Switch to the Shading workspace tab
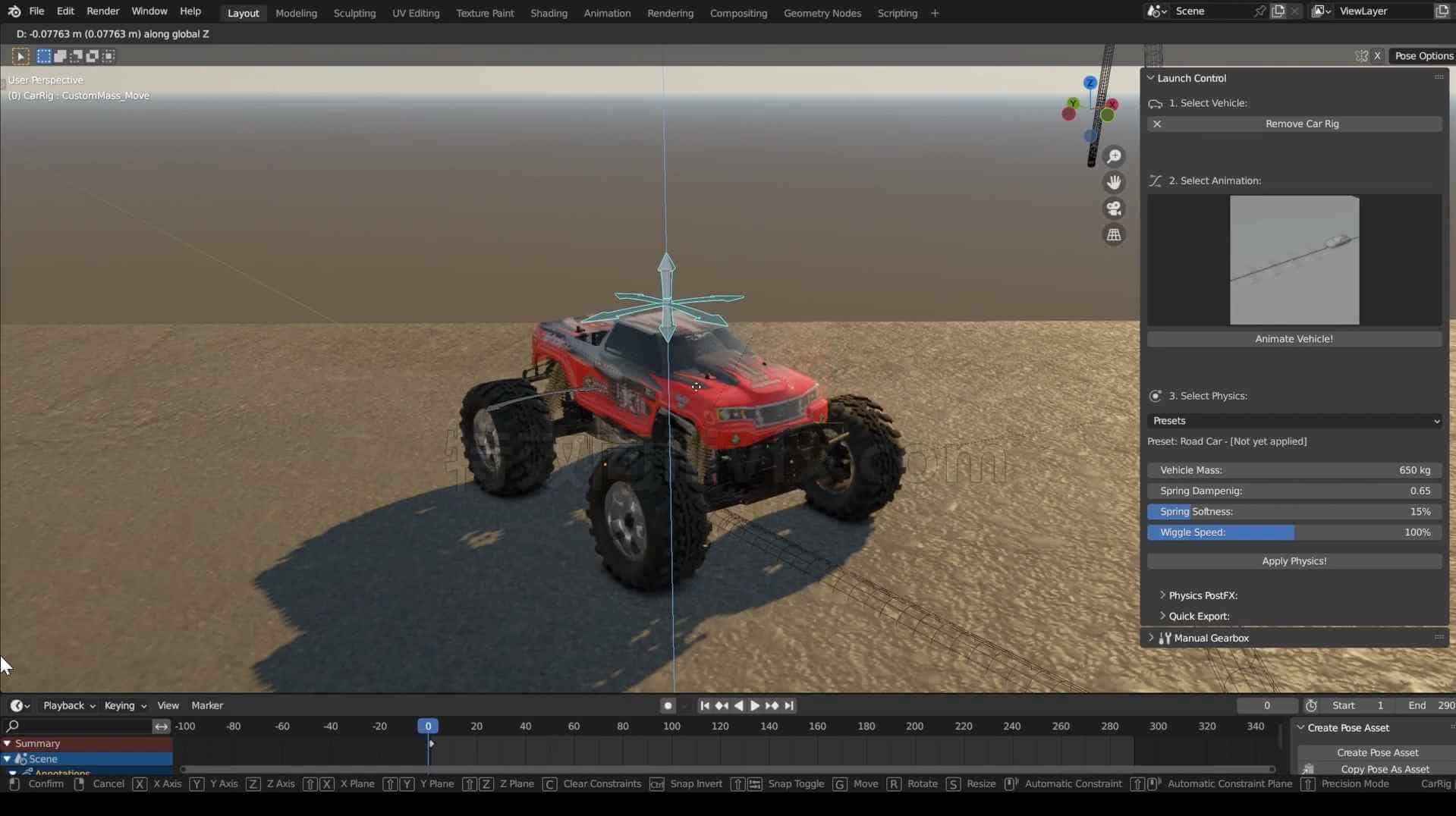 549,13
